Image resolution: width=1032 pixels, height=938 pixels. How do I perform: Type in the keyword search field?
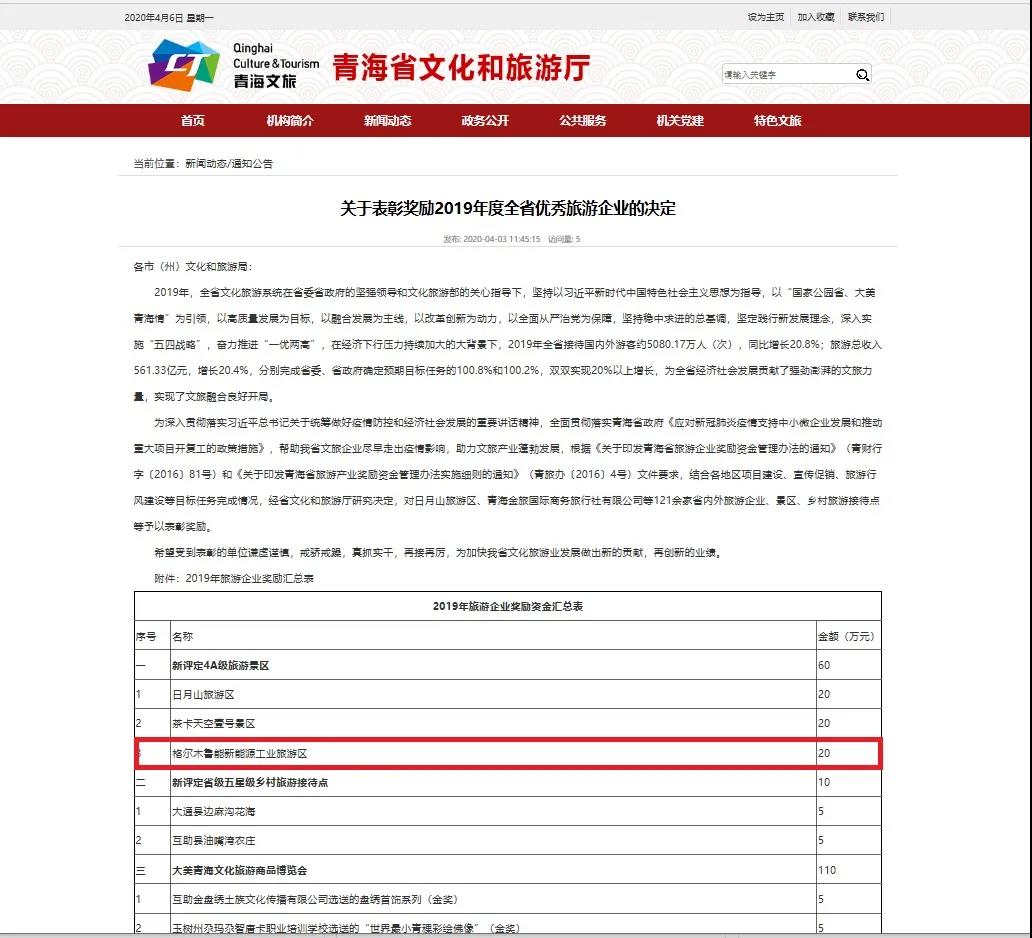(x=787, y=75)
